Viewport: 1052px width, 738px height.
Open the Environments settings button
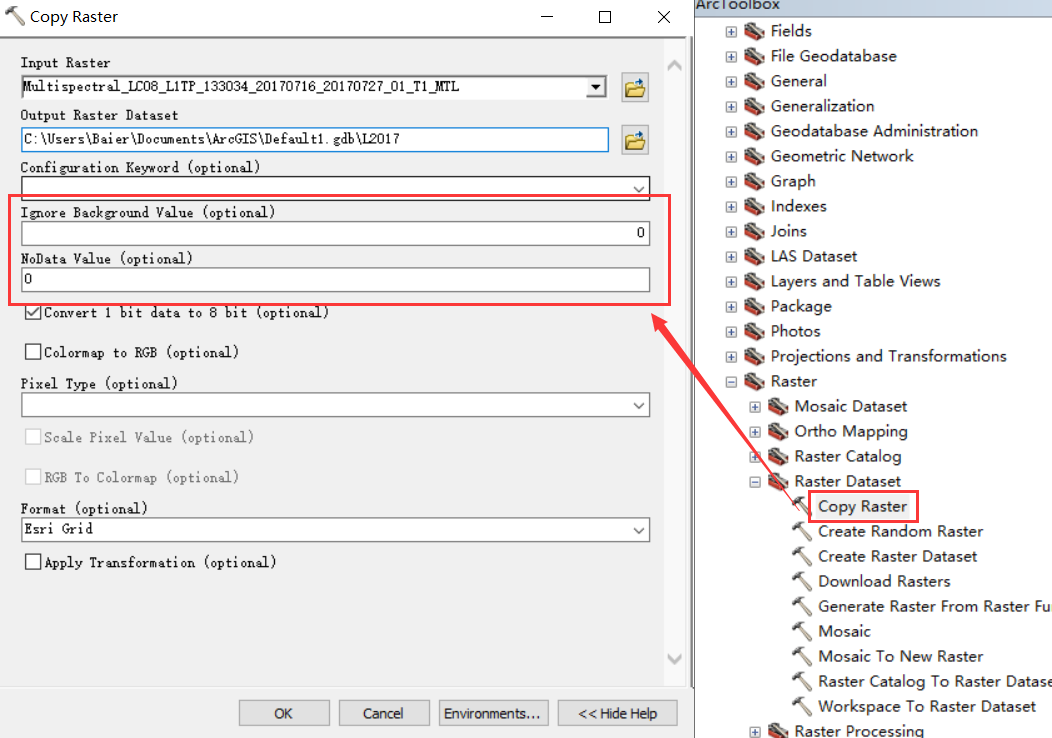click(x=493, y=713)
